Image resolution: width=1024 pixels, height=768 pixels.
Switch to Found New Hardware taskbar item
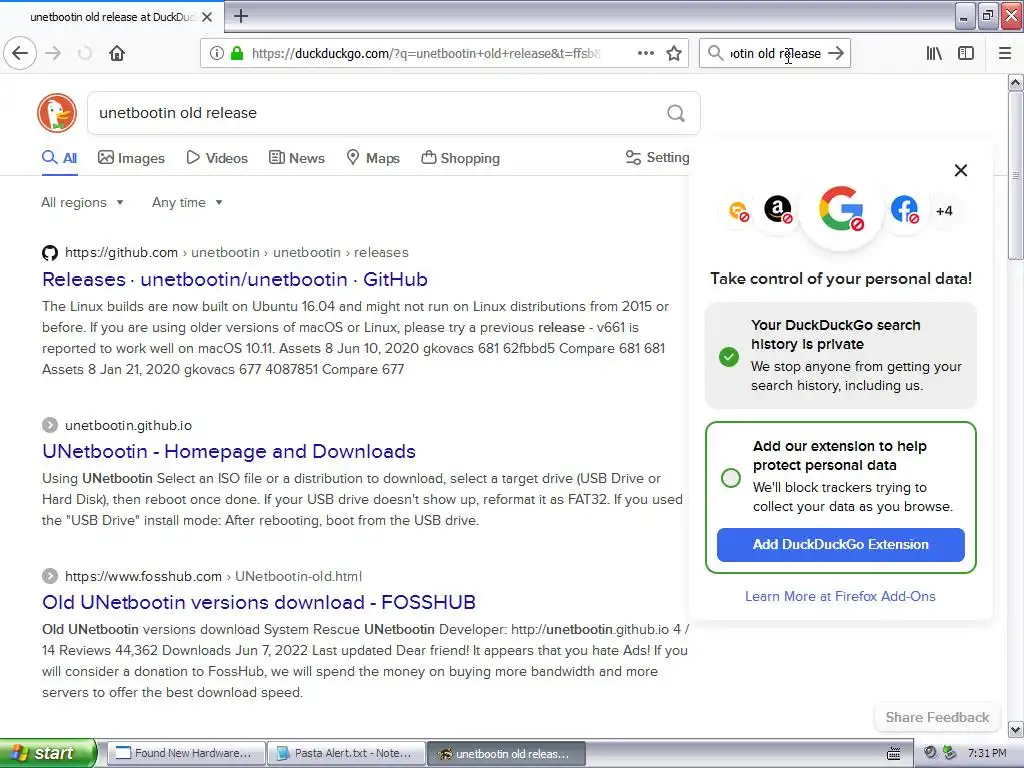click(x=185, y=753)
